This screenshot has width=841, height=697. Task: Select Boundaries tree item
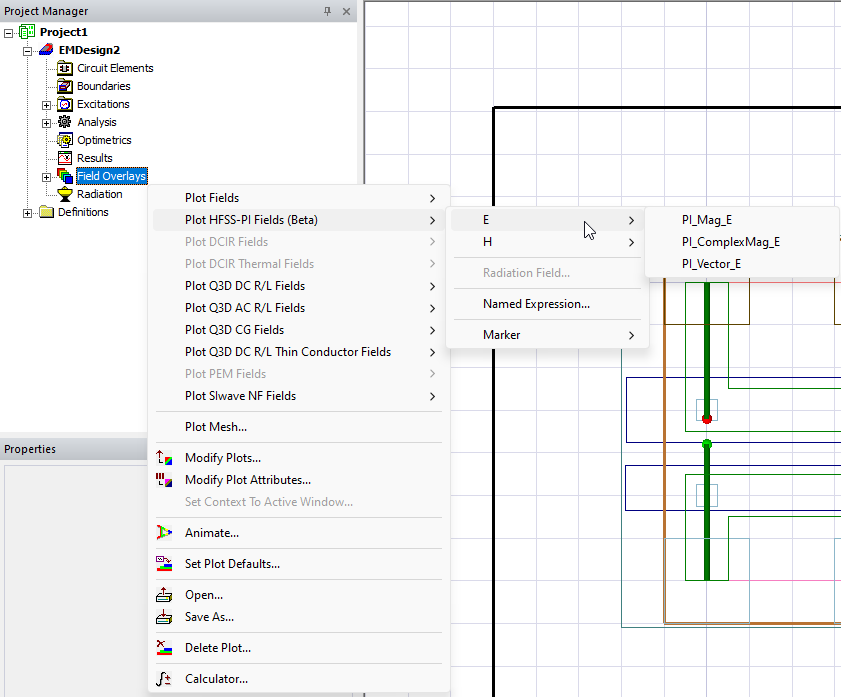coord(104,86)
